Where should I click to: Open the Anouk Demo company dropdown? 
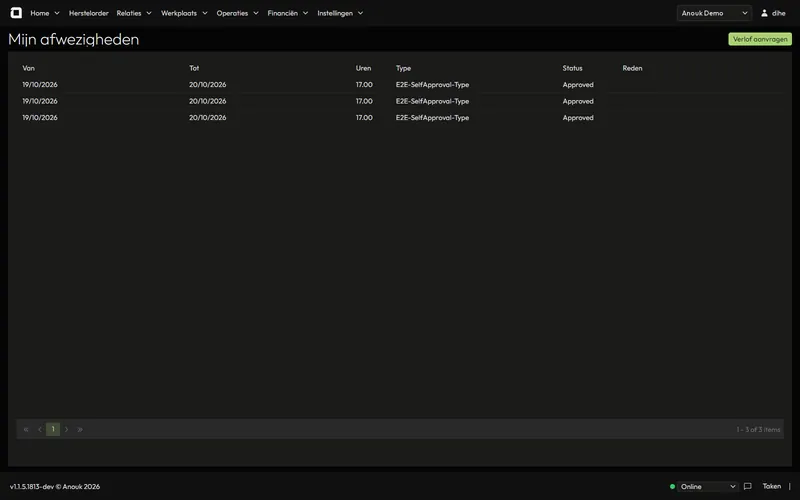(x=714, y=13)
